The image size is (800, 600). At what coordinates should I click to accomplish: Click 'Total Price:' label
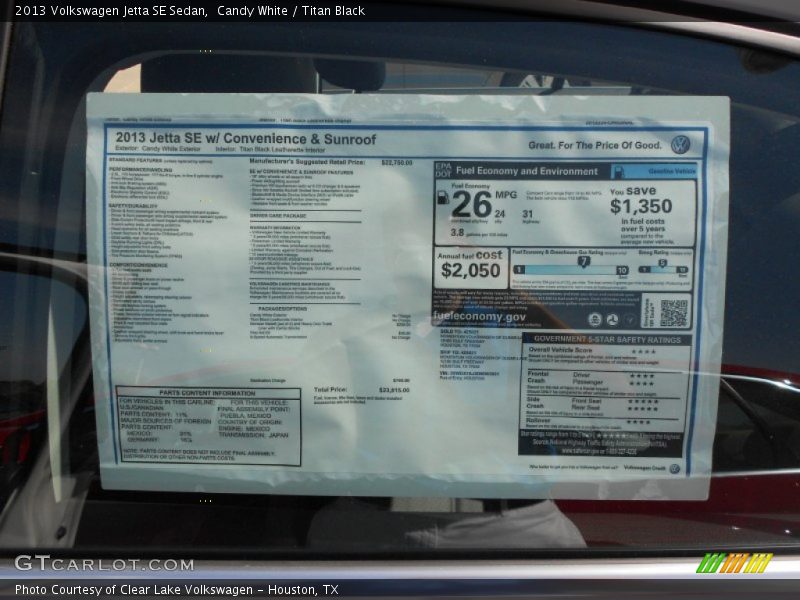[x=330, y=390]
